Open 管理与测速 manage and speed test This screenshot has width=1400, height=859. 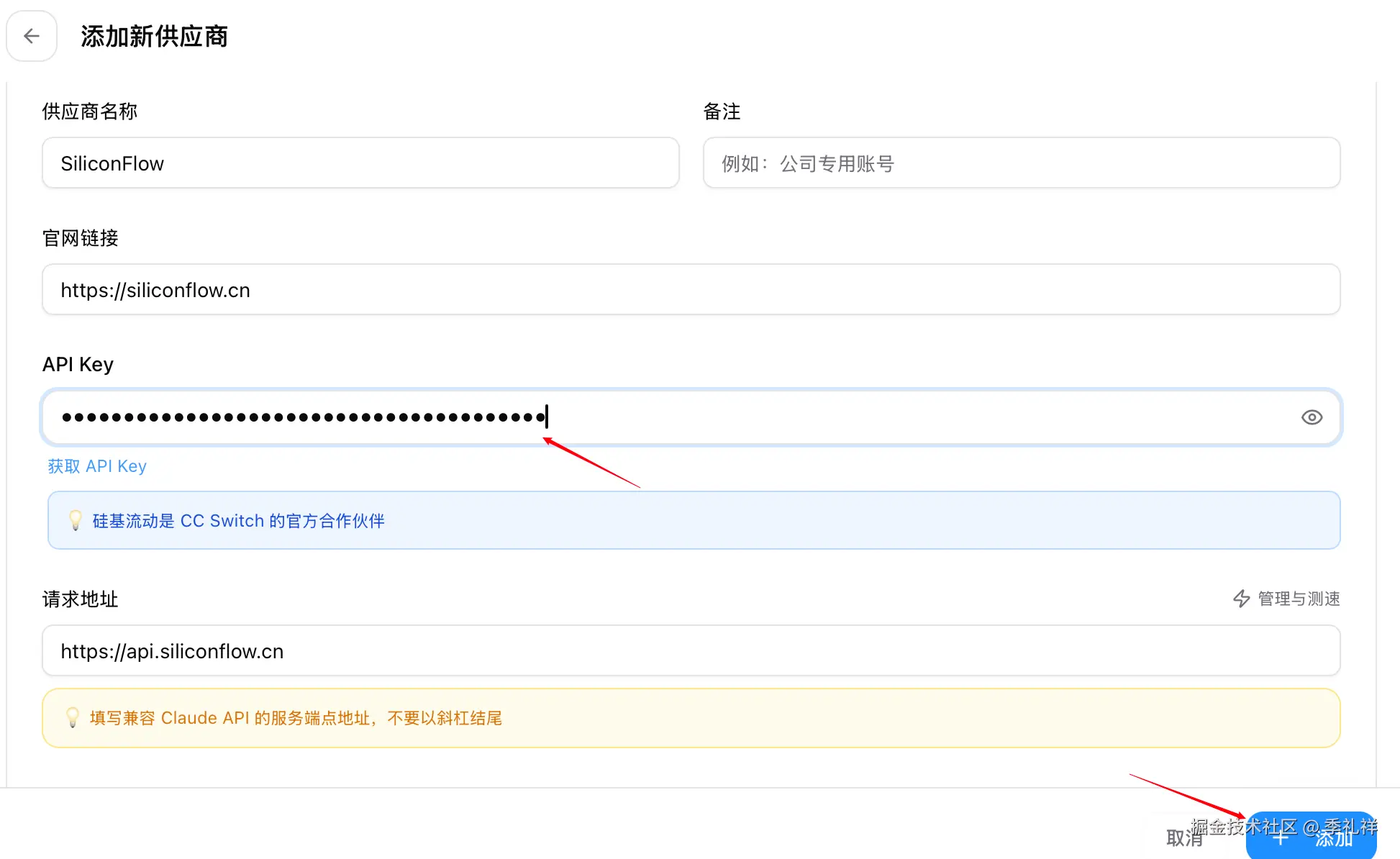pos(1298,599)
